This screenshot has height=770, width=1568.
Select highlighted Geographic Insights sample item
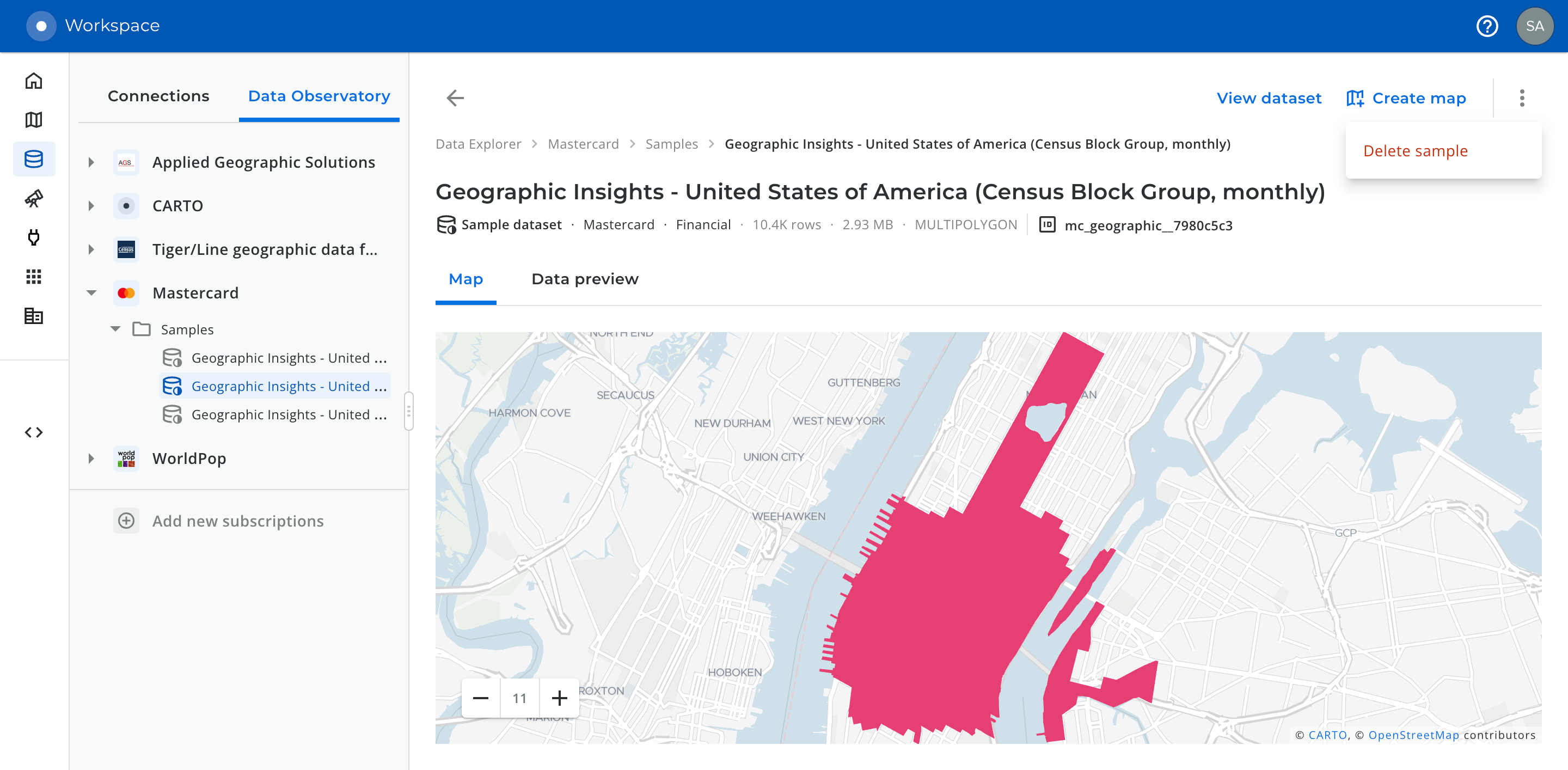275,386
